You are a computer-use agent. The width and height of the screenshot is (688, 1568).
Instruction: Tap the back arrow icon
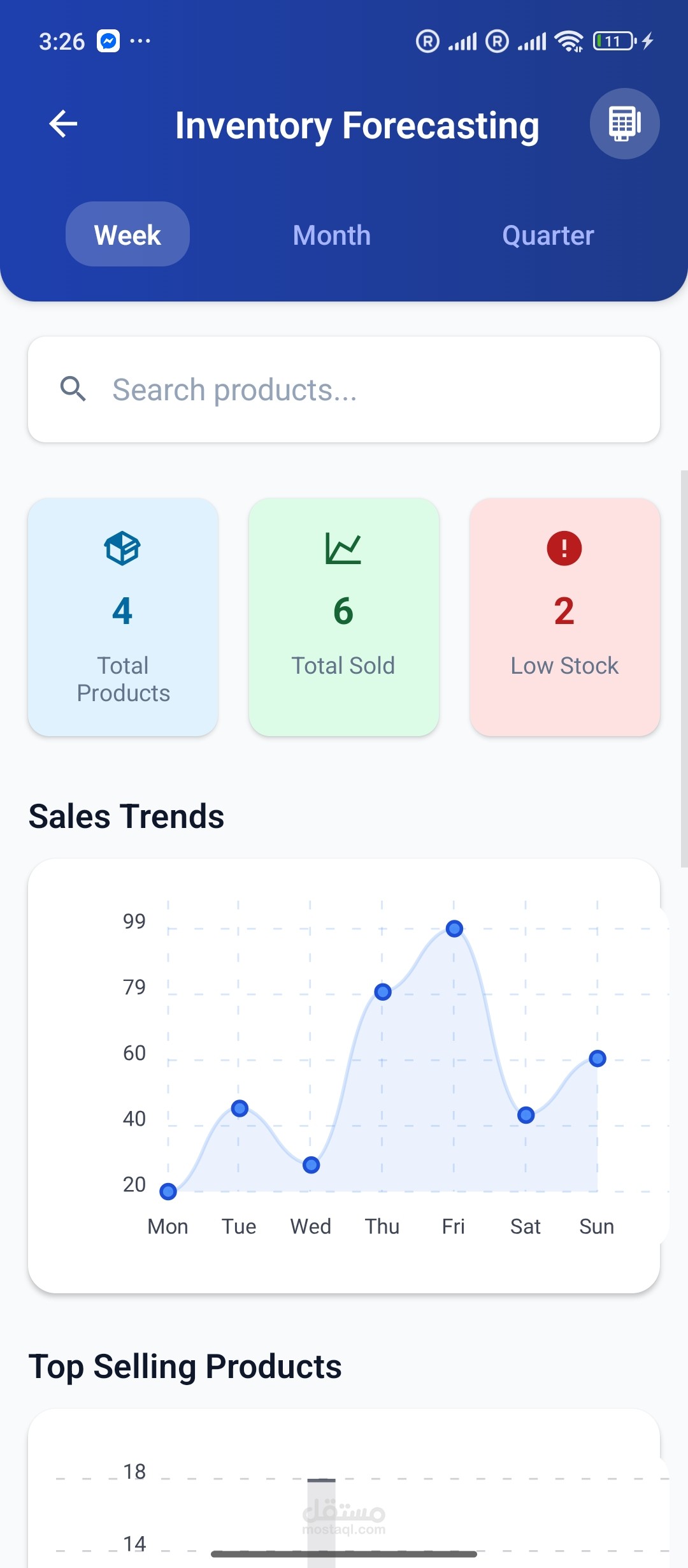click(63, 124)
